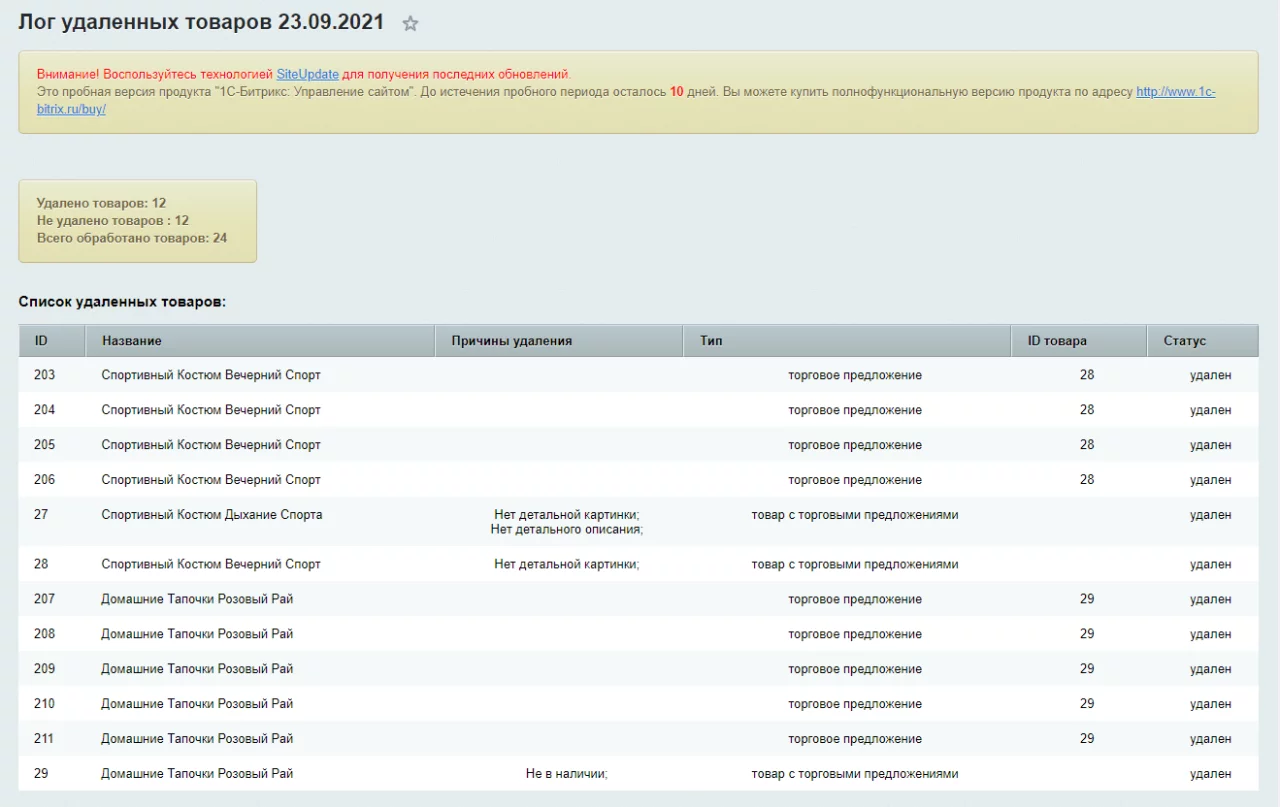Sort table by Название column header
The width and height of the screenshot is (1280, 807).
pos(132,341)
